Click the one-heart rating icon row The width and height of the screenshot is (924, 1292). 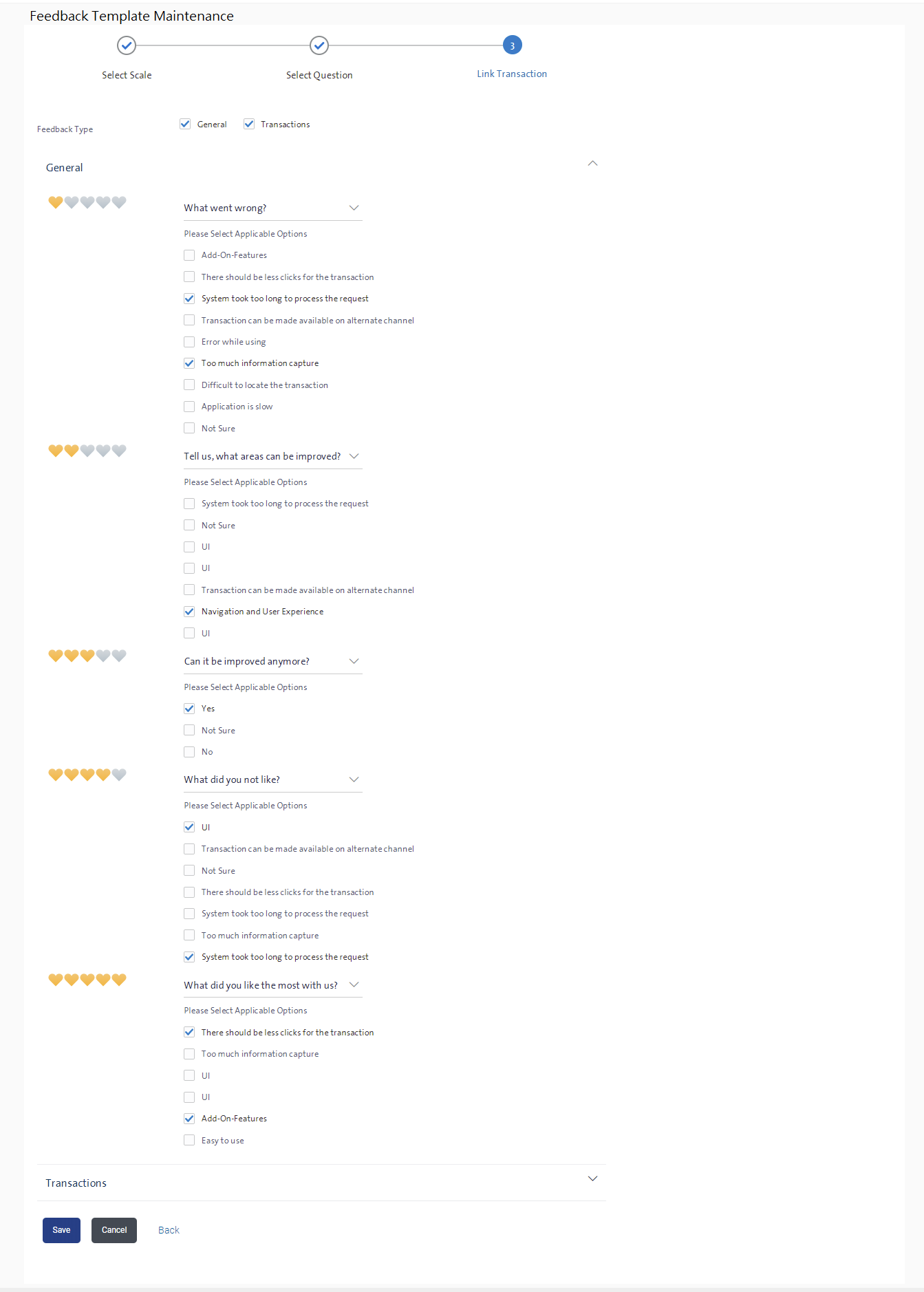(87, 202)
